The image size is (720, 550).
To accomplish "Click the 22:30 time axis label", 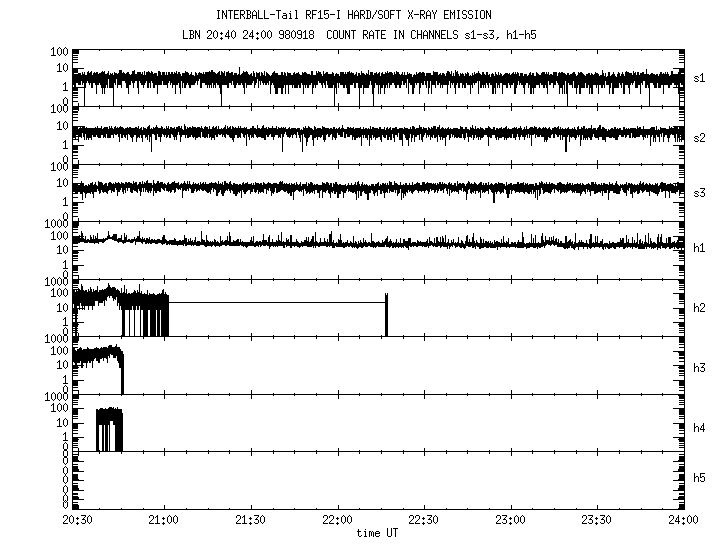I will pos(424,520).
